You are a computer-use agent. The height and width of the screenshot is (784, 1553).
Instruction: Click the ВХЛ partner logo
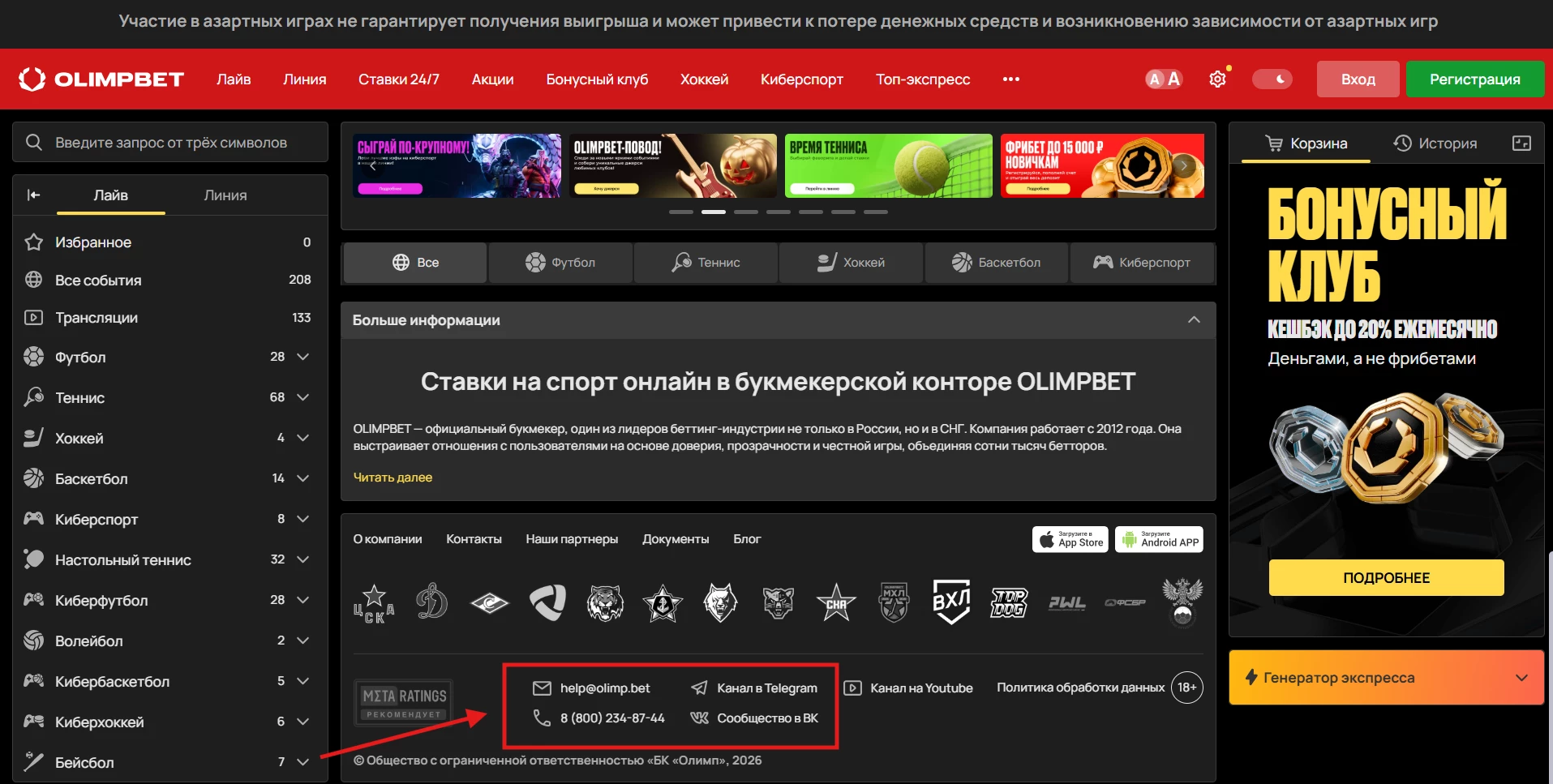(x=951, y=602)
